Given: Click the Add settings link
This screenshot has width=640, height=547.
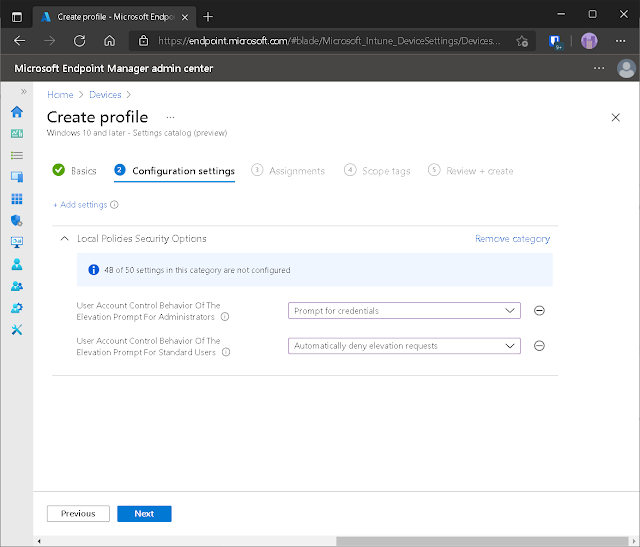Looking at the screenshot, I should (x=80, y=205).
